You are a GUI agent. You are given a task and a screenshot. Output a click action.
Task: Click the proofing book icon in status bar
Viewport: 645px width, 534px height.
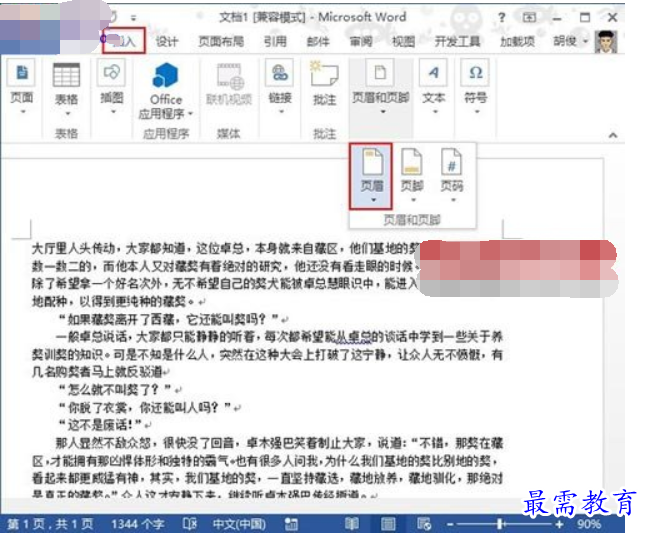point(190,524)
